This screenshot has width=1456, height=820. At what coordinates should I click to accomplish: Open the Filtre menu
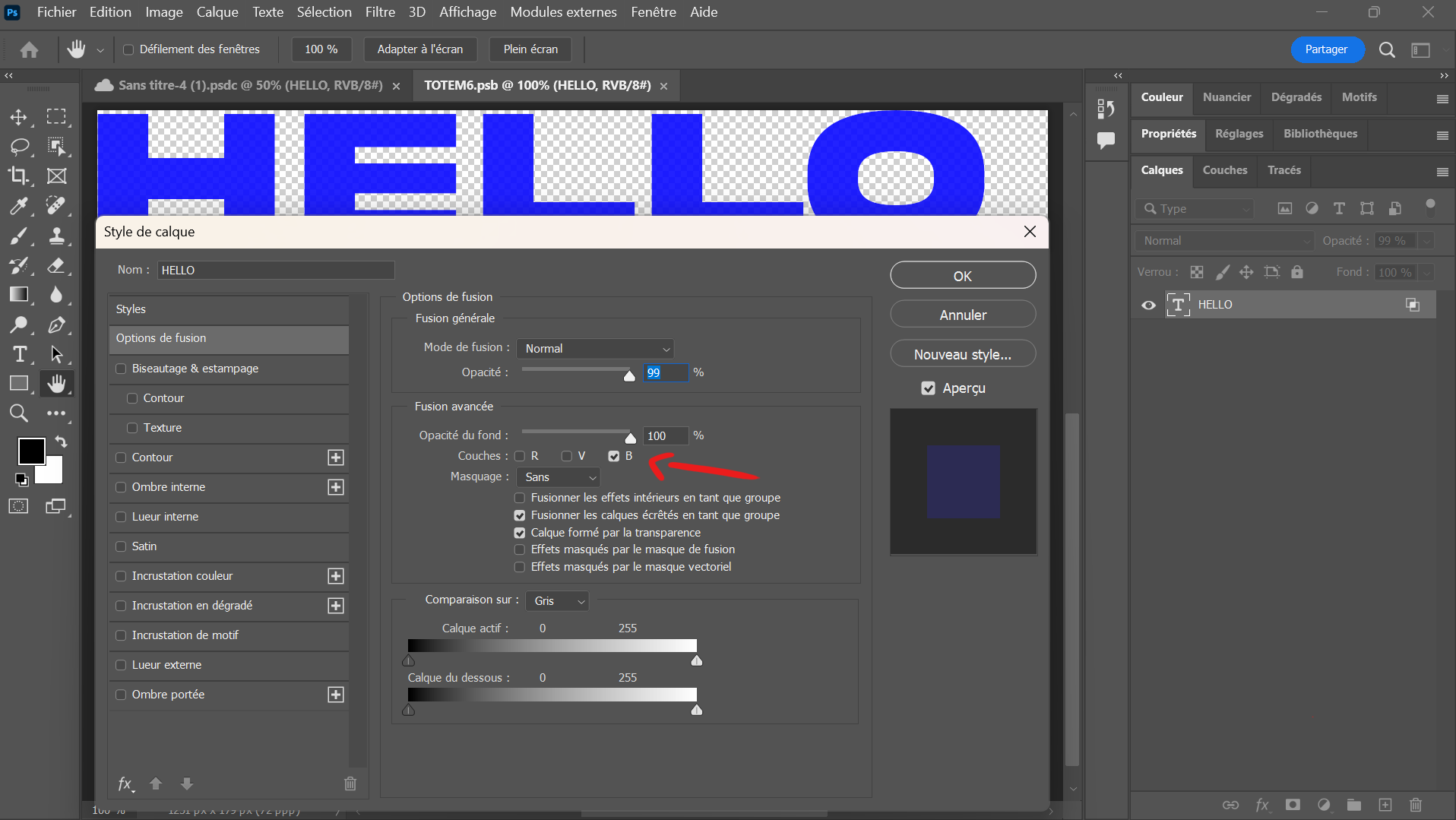coord(379,11)
